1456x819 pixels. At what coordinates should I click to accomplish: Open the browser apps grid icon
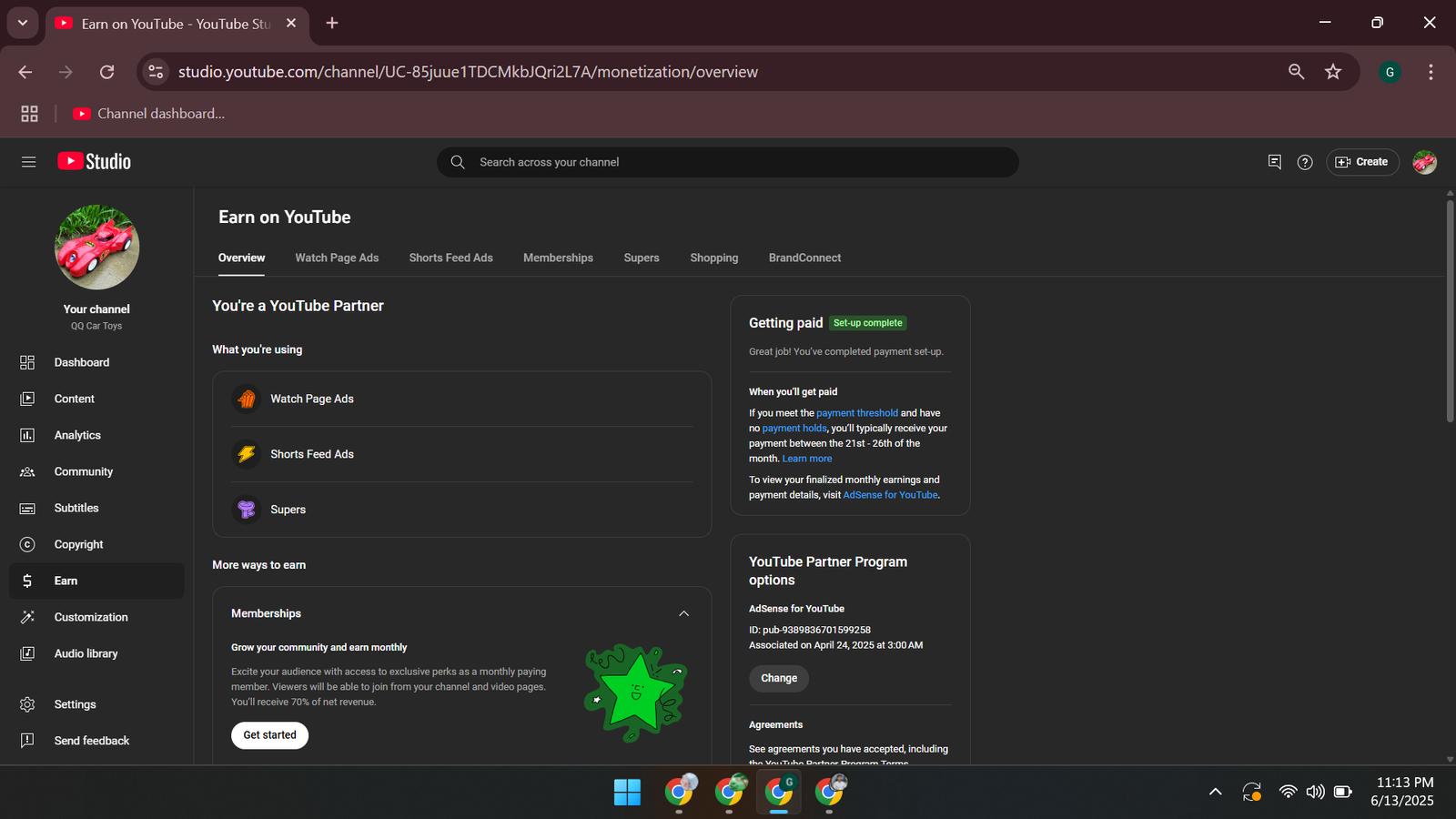pyautogui.click(x=29, y=114)
